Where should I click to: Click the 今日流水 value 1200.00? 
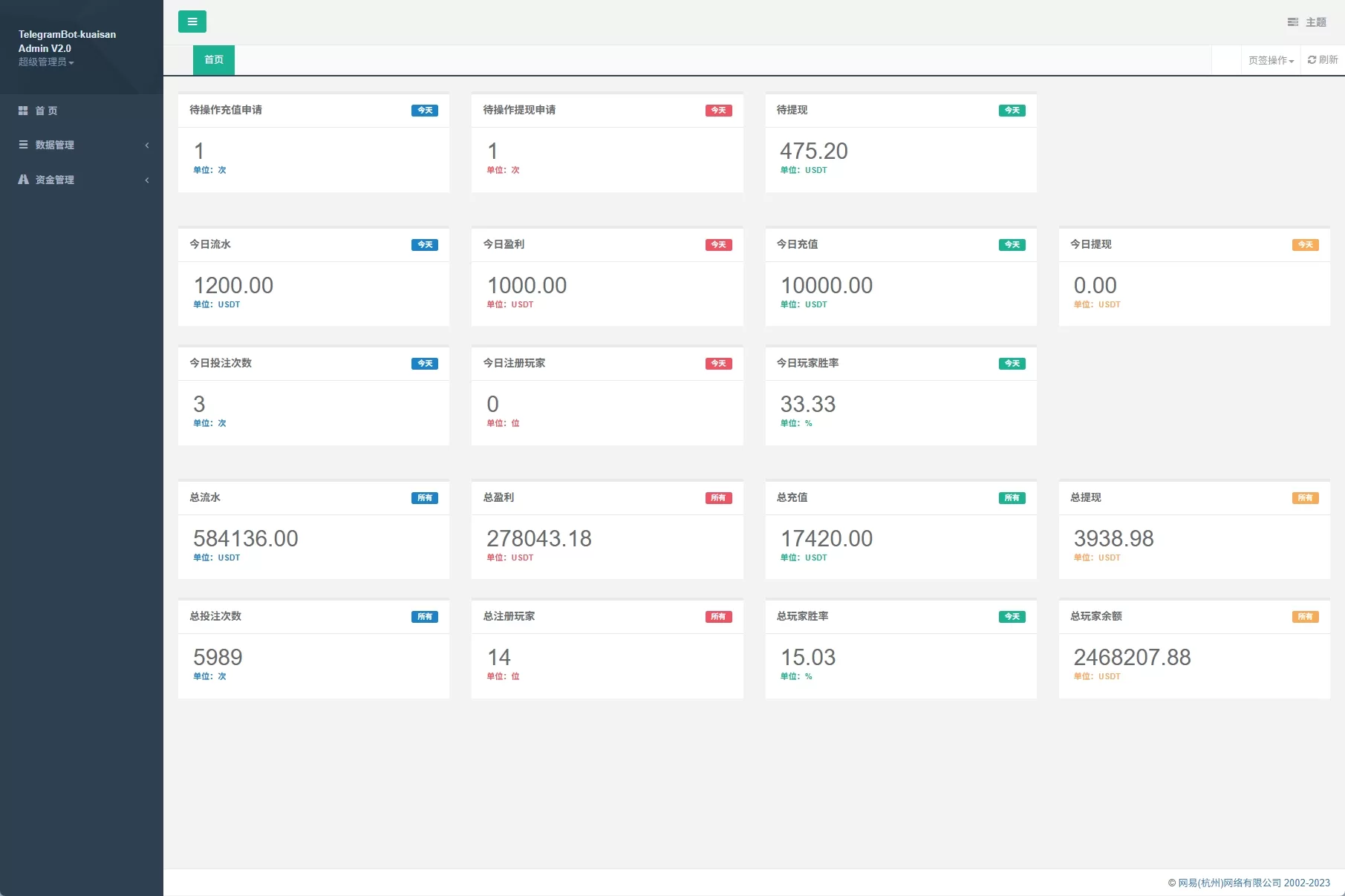tap(233, 286)
